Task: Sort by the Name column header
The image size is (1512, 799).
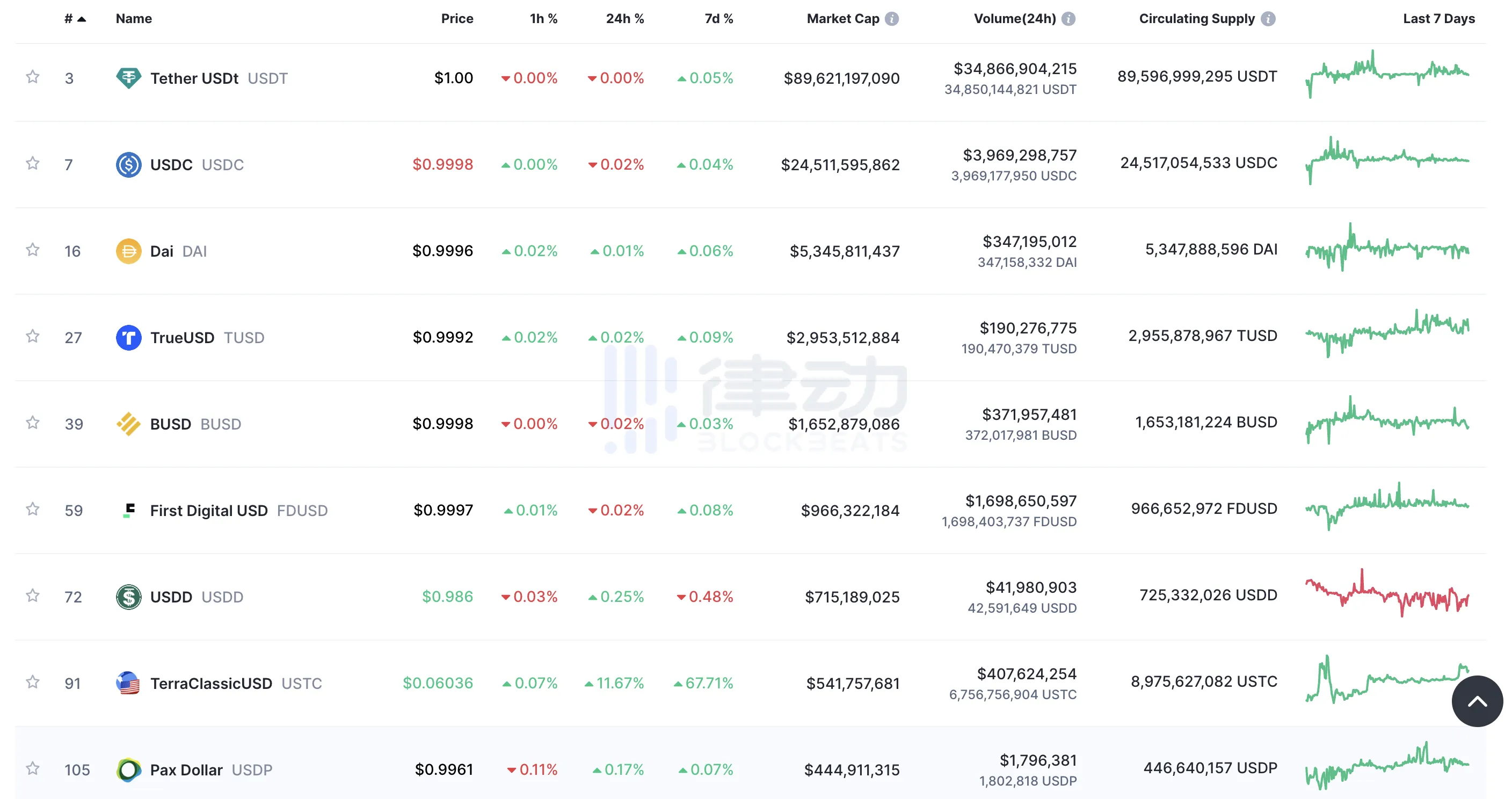Action: pos(134,19)
